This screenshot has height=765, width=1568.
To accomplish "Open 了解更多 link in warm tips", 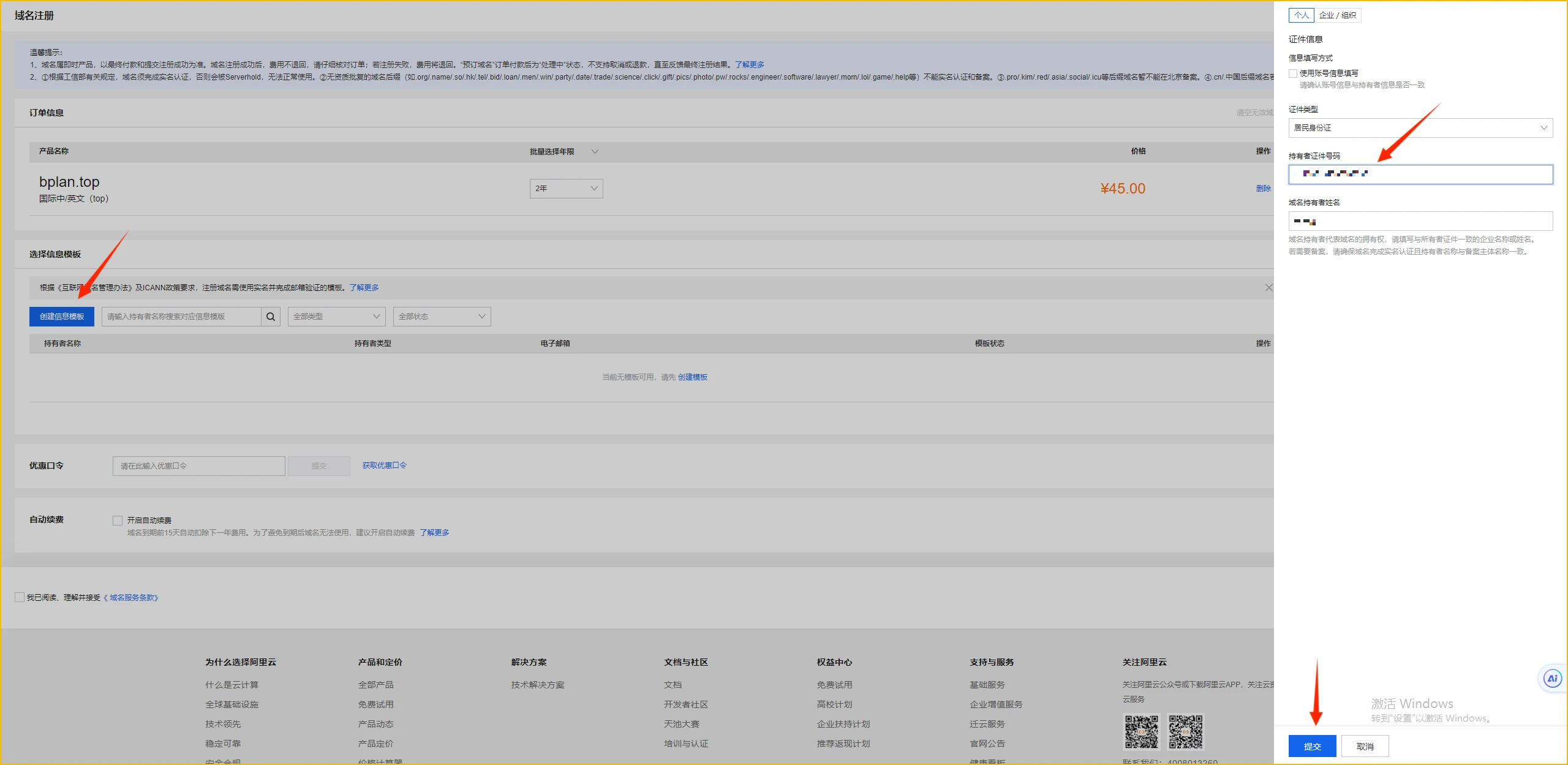I will (x=750, y=65).
